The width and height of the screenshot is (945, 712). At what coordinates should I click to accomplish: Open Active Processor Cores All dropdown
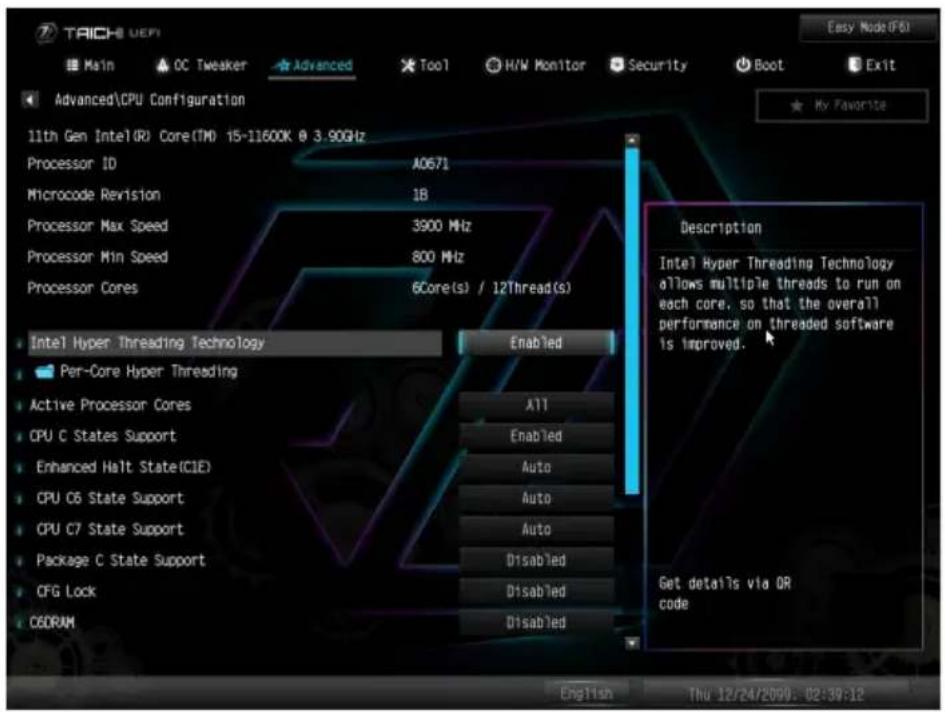(536, 405)
